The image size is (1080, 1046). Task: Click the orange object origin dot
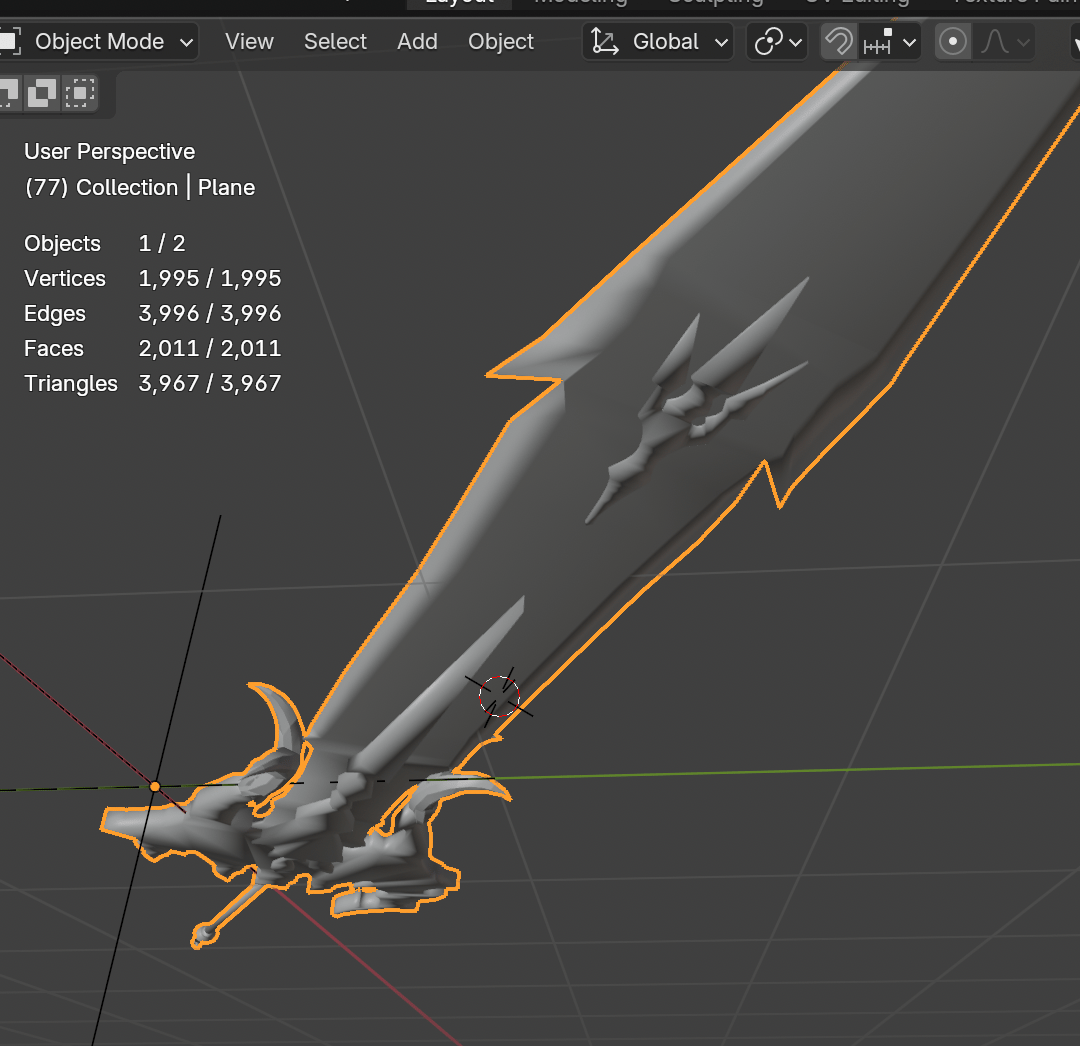tap(155, 786)
